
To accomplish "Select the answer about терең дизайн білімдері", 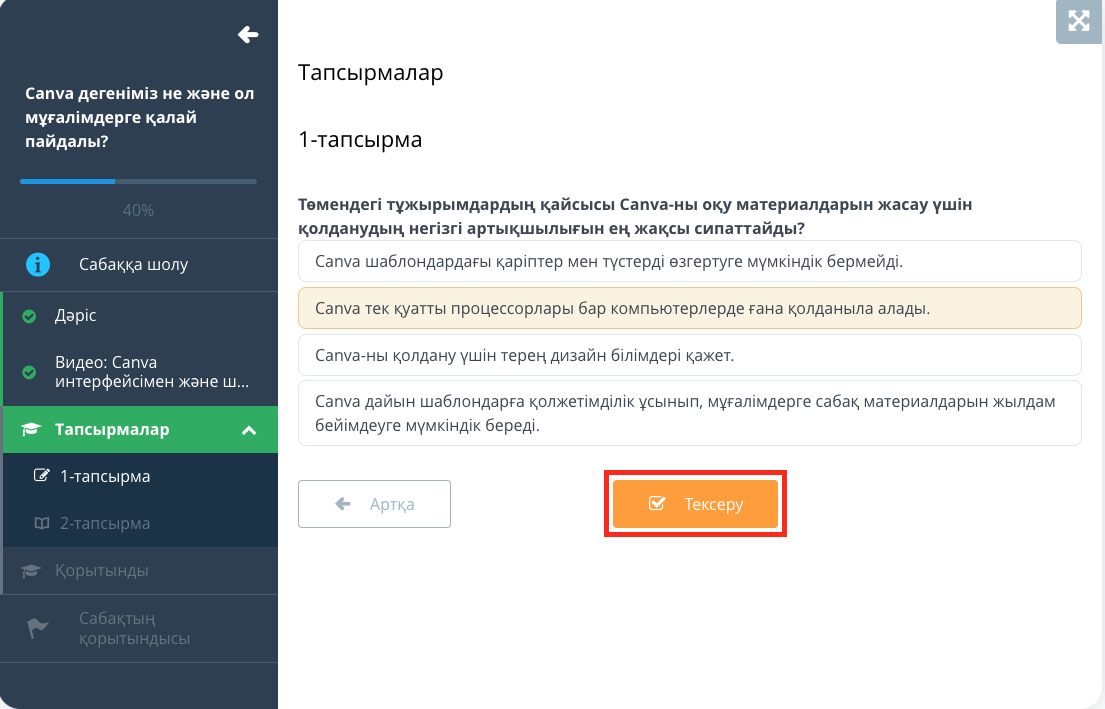I will pos(689,355).
